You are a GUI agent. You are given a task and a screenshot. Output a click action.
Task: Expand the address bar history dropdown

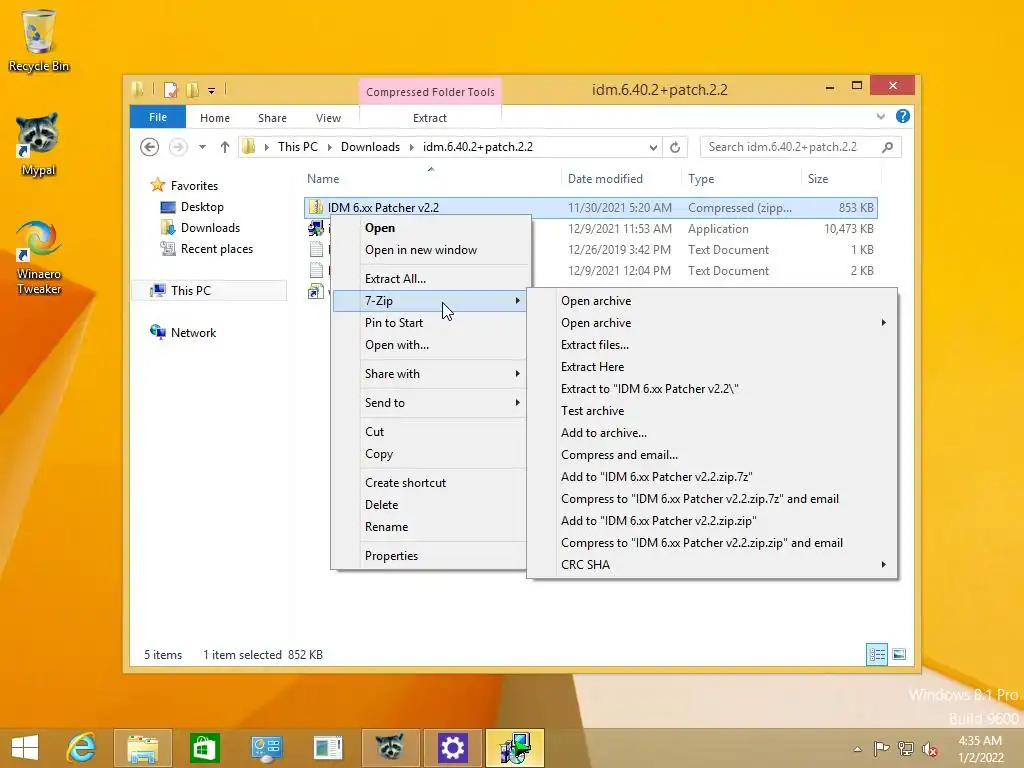(653, 148)
